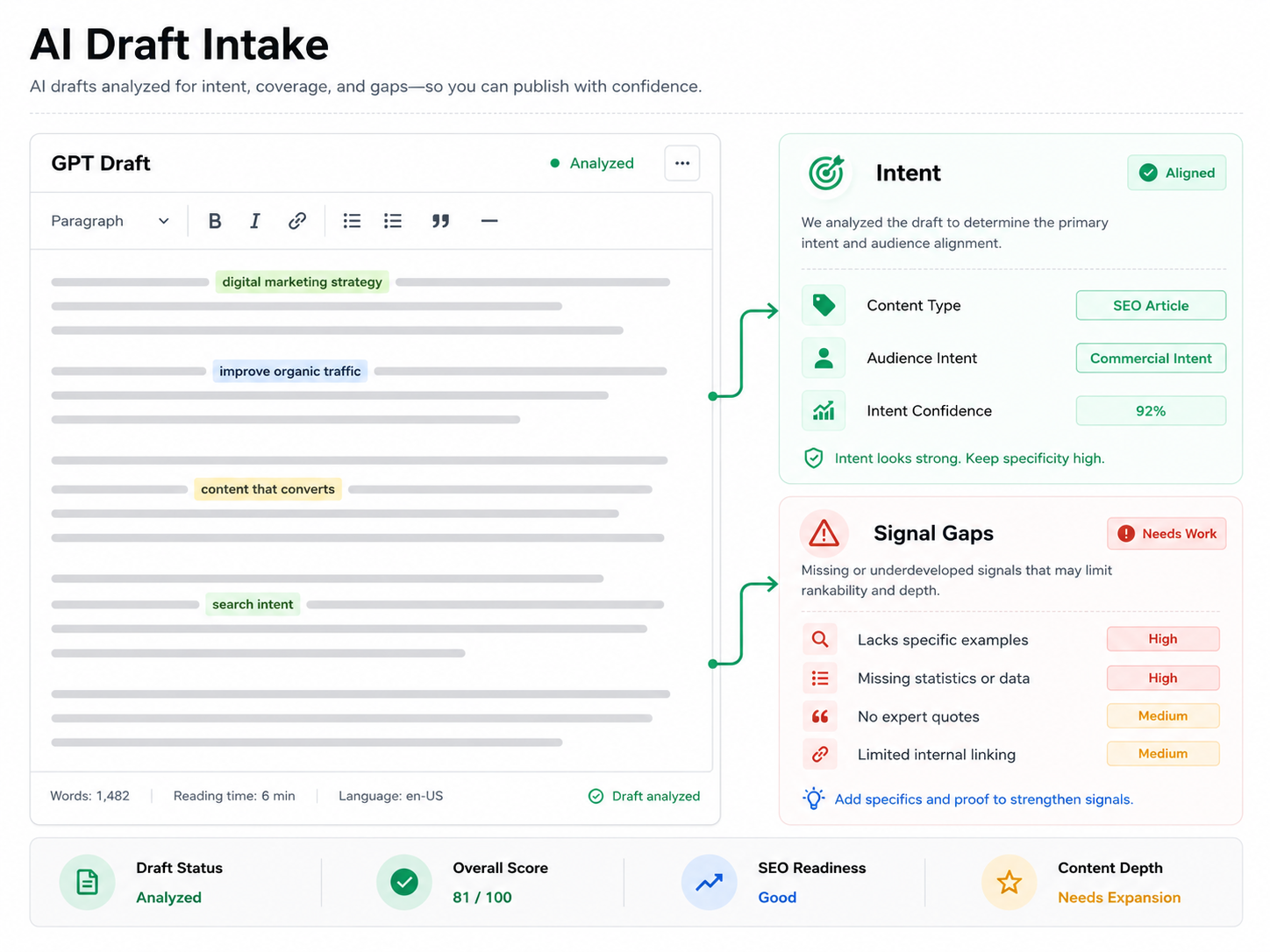Click the Limited internal linking row text
1270x952 pixels.
point(937,755)
